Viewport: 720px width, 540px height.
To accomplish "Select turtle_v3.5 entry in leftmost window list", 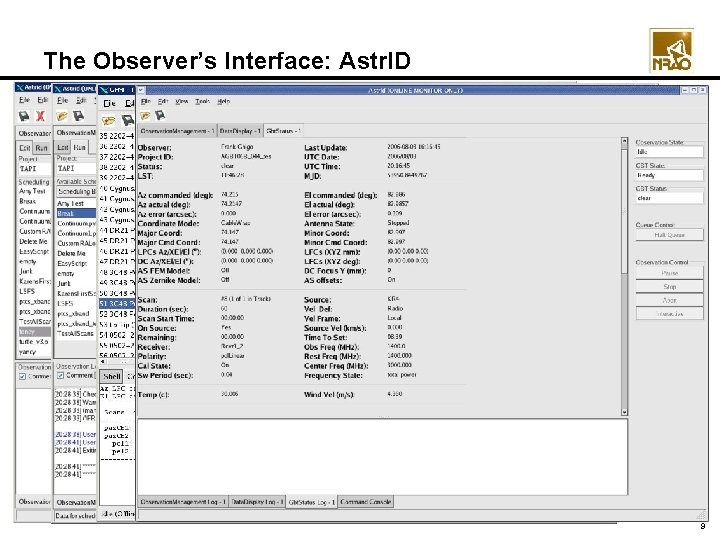I will point(34,342).
